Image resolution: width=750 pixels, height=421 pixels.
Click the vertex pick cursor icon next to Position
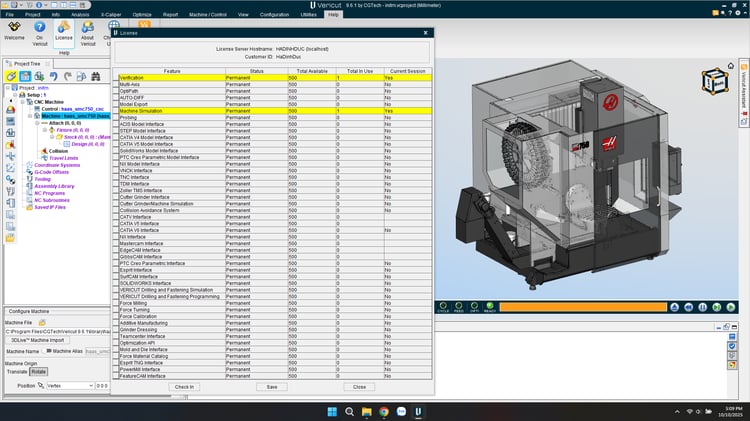tap(41, 385)
